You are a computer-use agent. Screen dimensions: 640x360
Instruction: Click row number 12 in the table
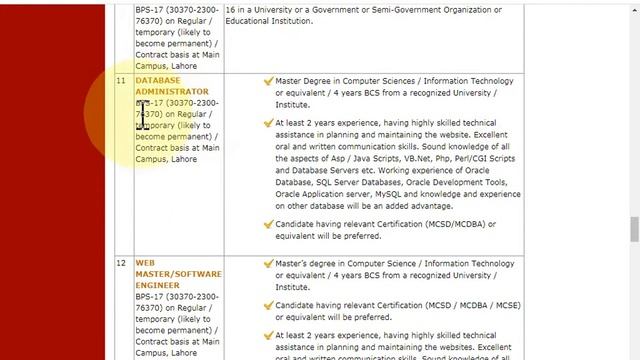(121, 263)
